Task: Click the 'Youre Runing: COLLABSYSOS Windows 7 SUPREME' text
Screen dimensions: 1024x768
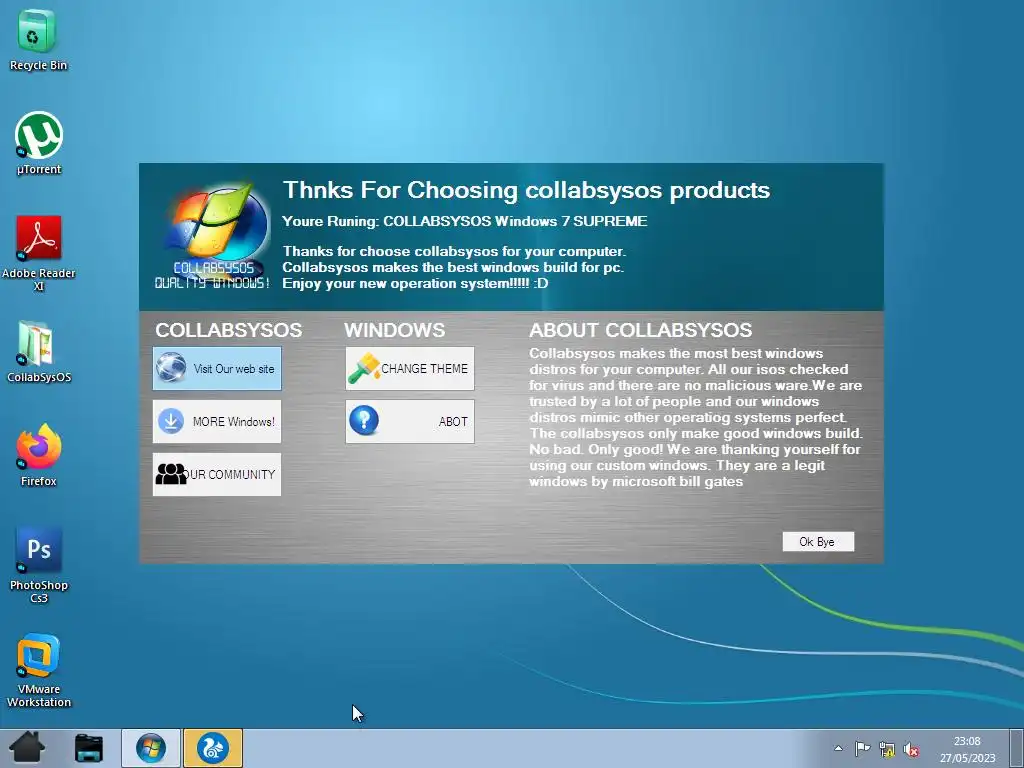Action: pos(464,221)
